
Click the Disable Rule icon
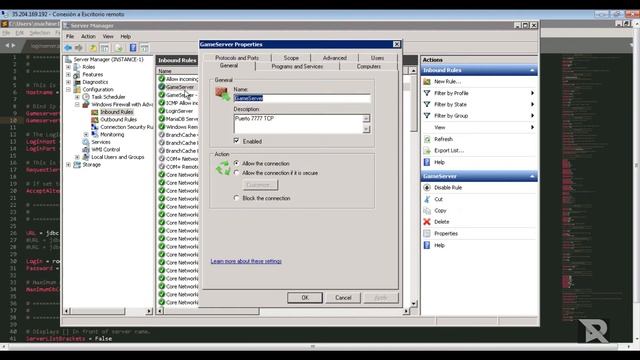point(427,188)
